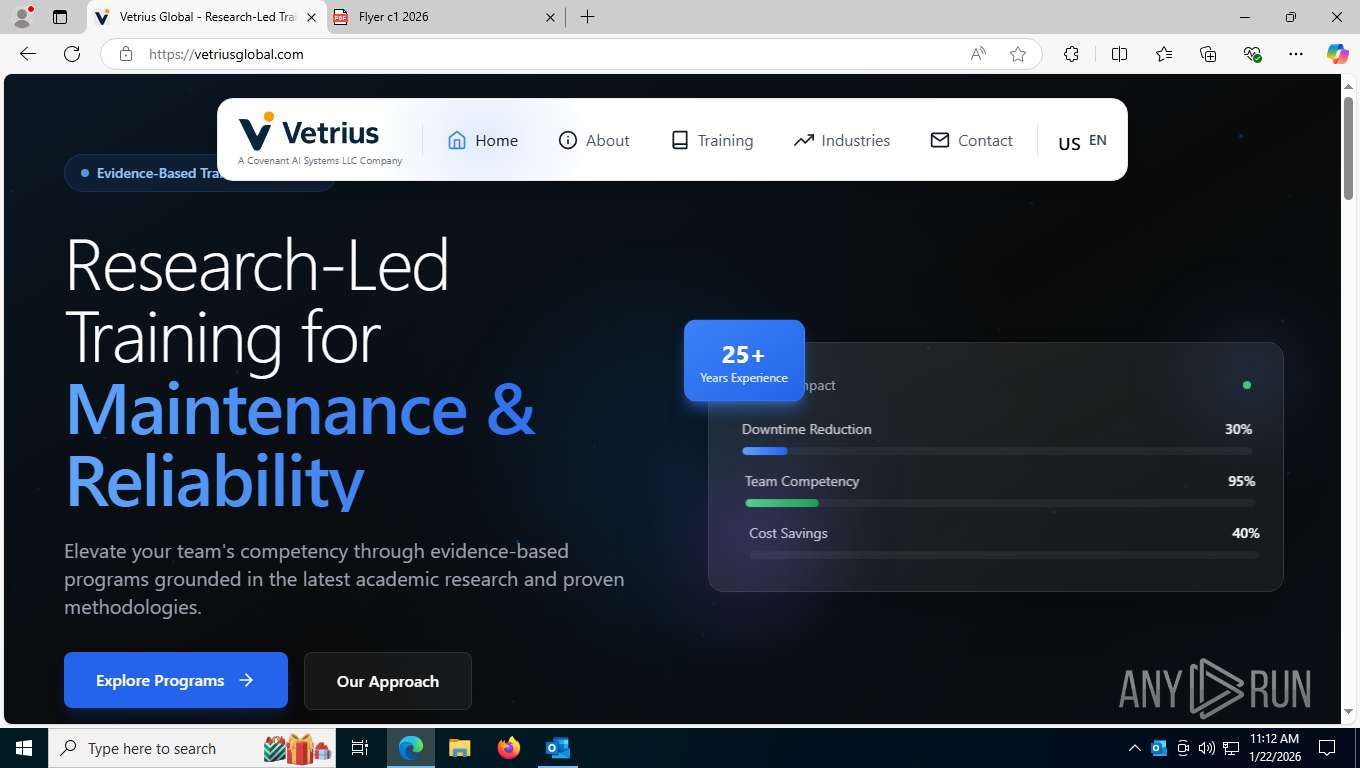The image size is (1360, 768).
Task: Click the Our Approach button
Action: [388, 681]
